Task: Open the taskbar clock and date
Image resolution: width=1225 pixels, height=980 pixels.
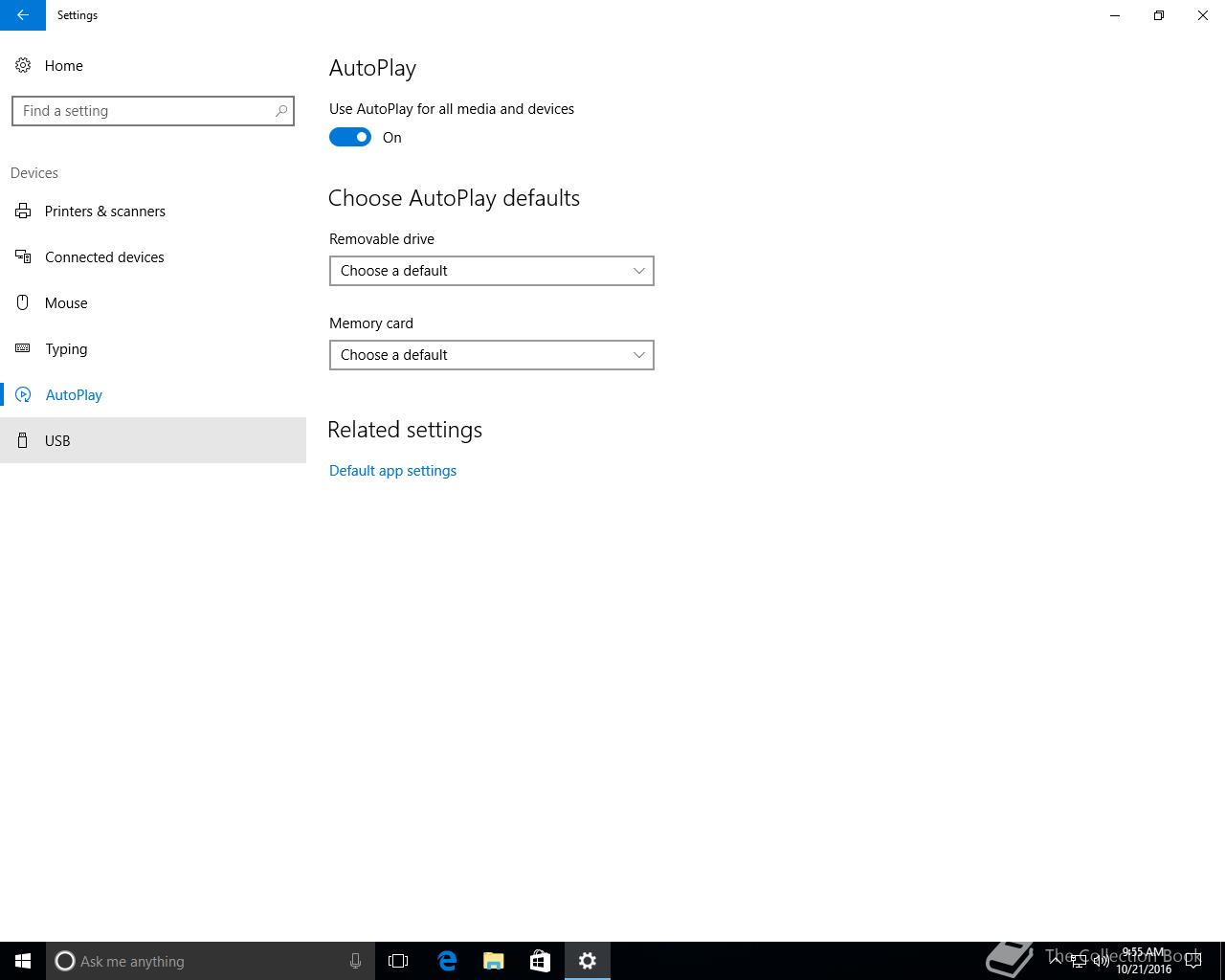Action: [1144, 961]
